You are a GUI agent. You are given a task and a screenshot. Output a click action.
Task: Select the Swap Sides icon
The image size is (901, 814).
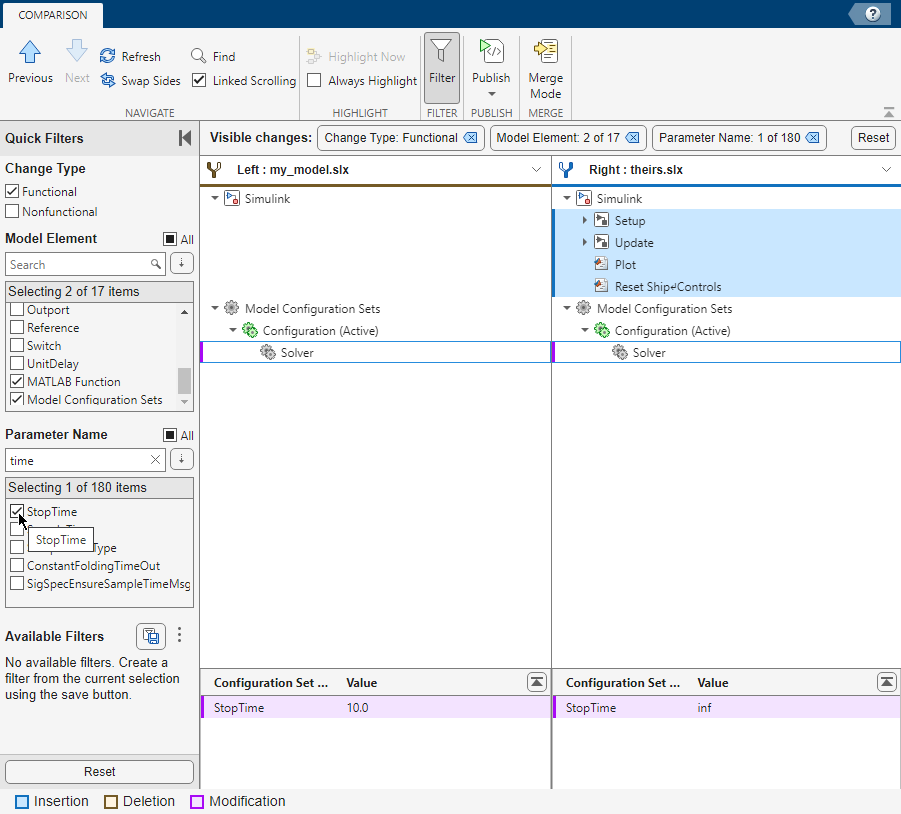[x=106, y=81]
